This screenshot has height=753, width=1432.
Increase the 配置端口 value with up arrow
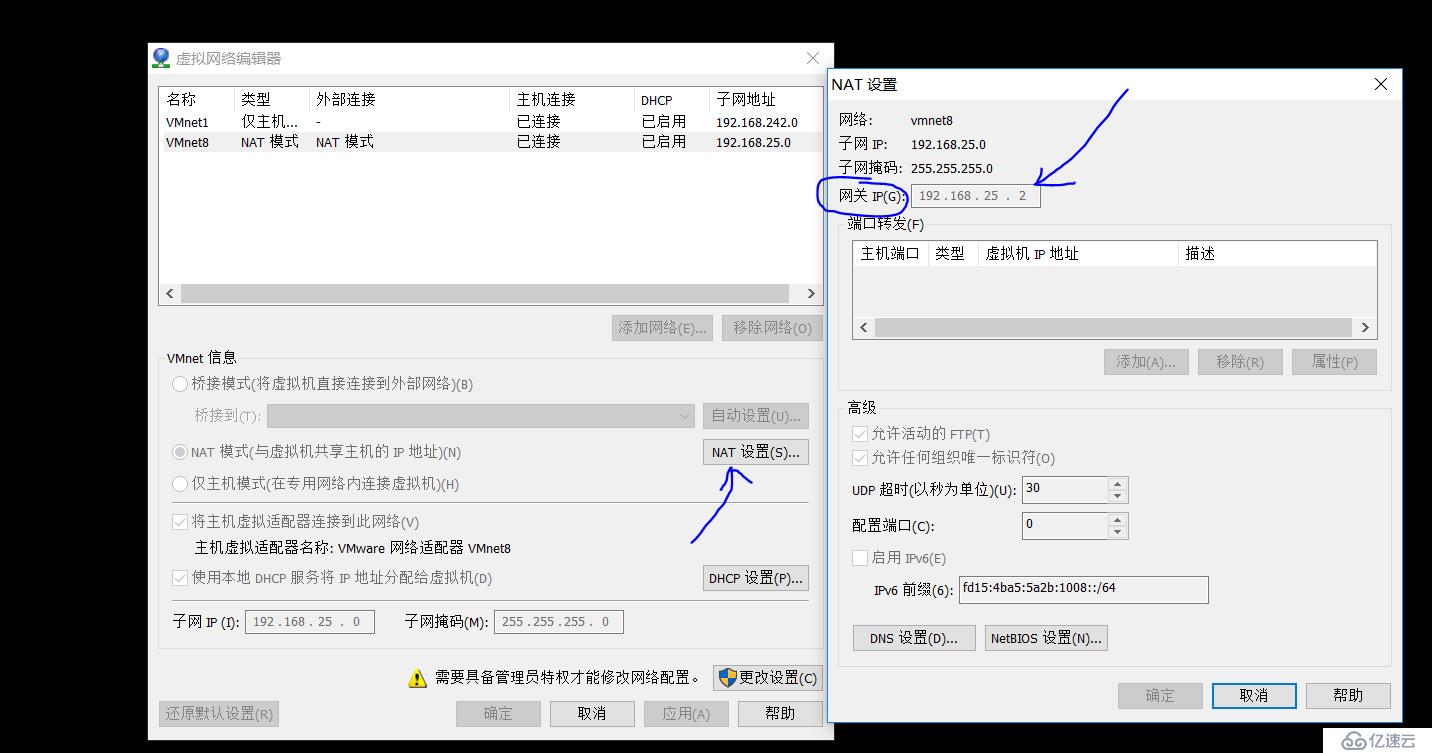coord(1118,520)
